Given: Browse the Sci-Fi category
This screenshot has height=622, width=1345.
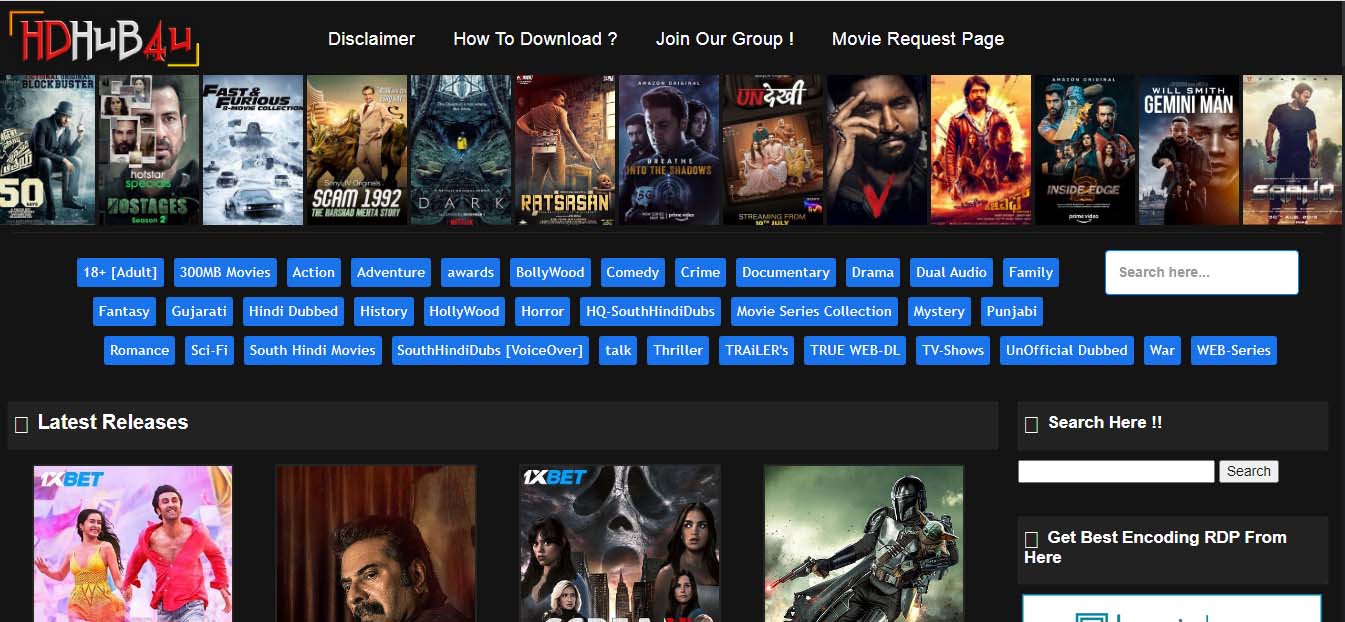Looking at the screenshot, I should [x=209, y=350].
